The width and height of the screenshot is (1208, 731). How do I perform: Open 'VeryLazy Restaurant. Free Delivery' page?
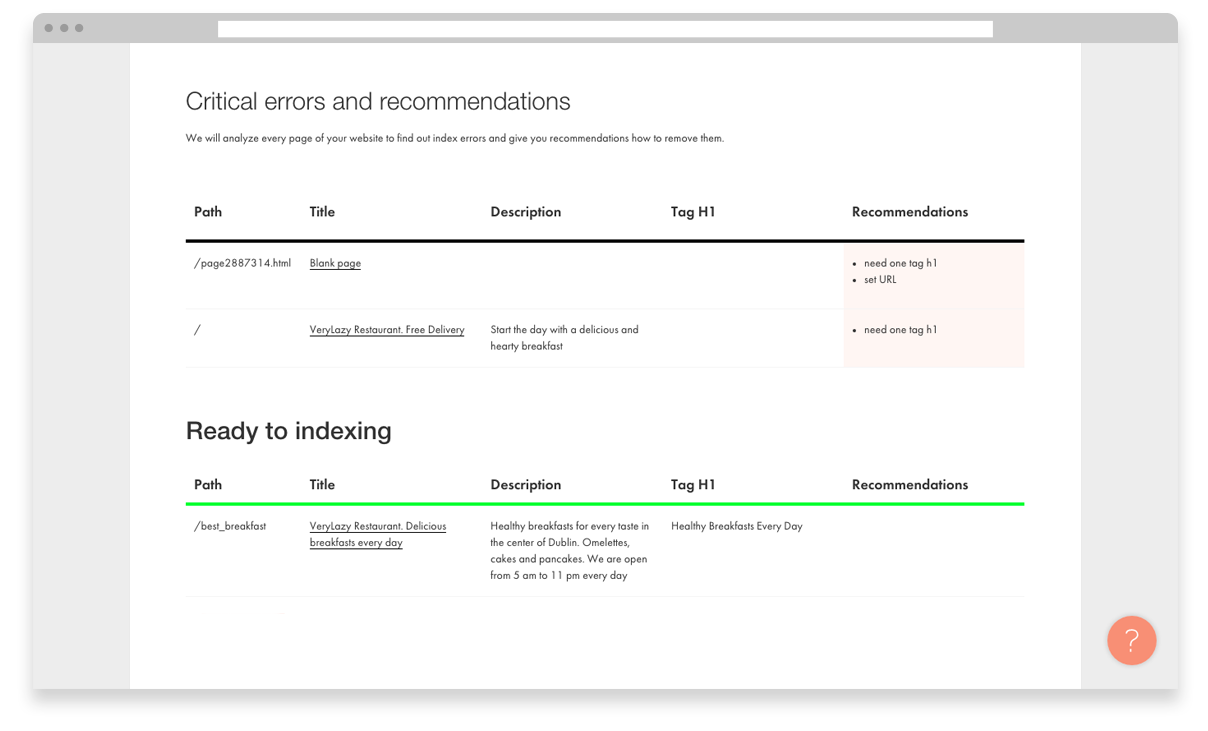(x=387, y=329)
